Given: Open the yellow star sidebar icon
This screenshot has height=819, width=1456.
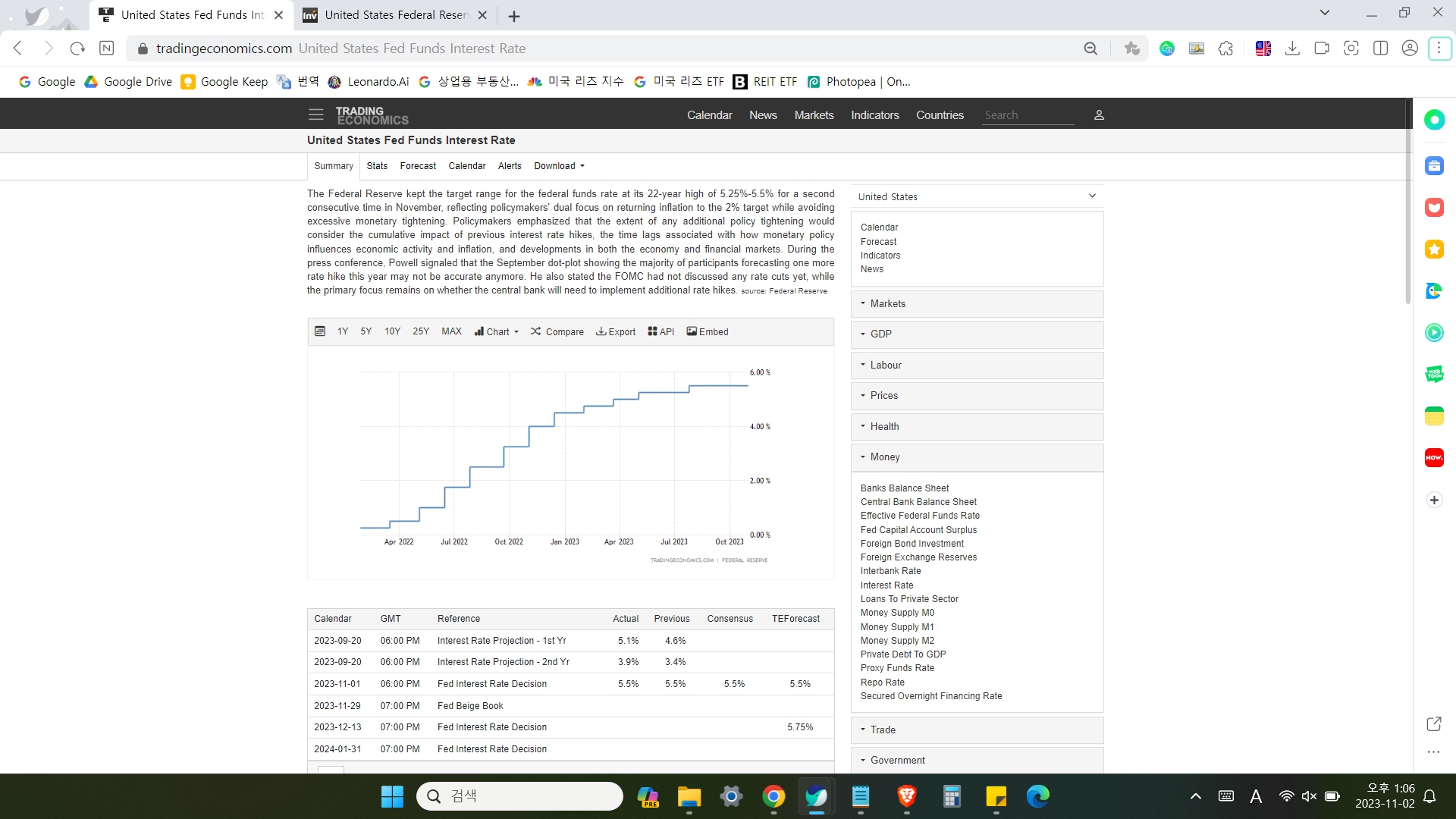Looking at the screenshot, I should [x=1434, y=249].
